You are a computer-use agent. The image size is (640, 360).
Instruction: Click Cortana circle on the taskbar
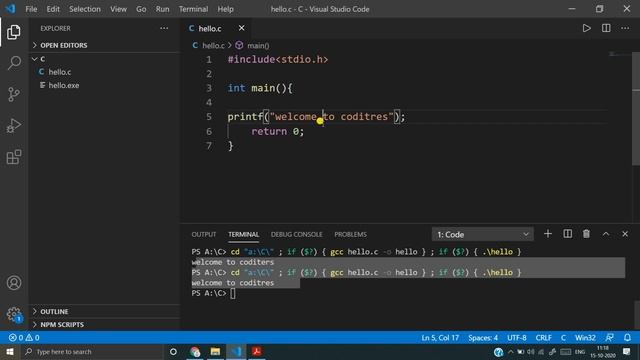coord(173,351)
